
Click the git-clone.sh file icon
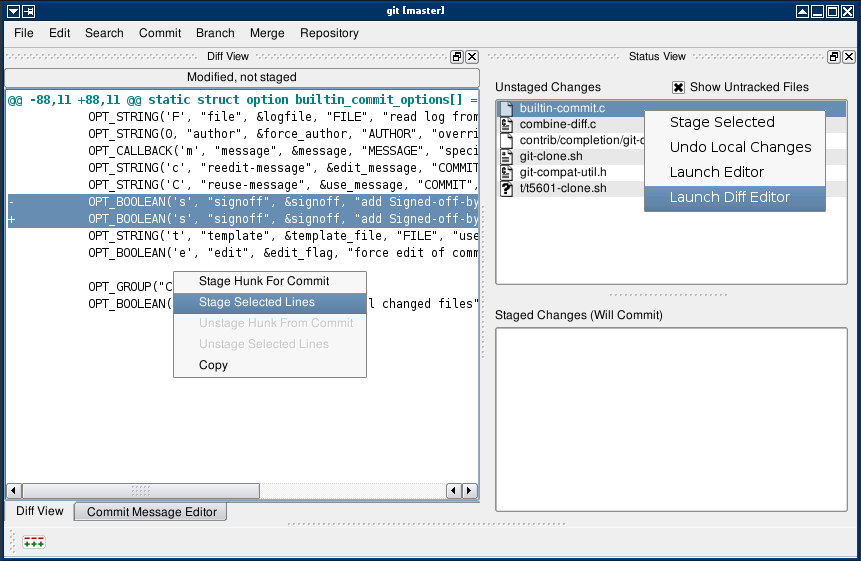coord(506,156)
